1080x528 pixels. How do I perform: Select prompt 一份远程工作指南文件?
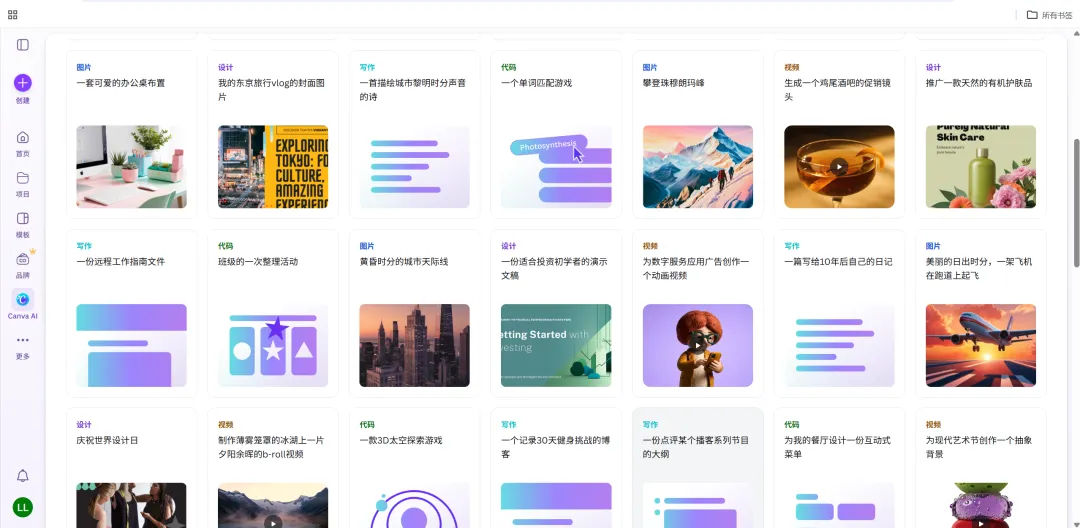point(121,262)
